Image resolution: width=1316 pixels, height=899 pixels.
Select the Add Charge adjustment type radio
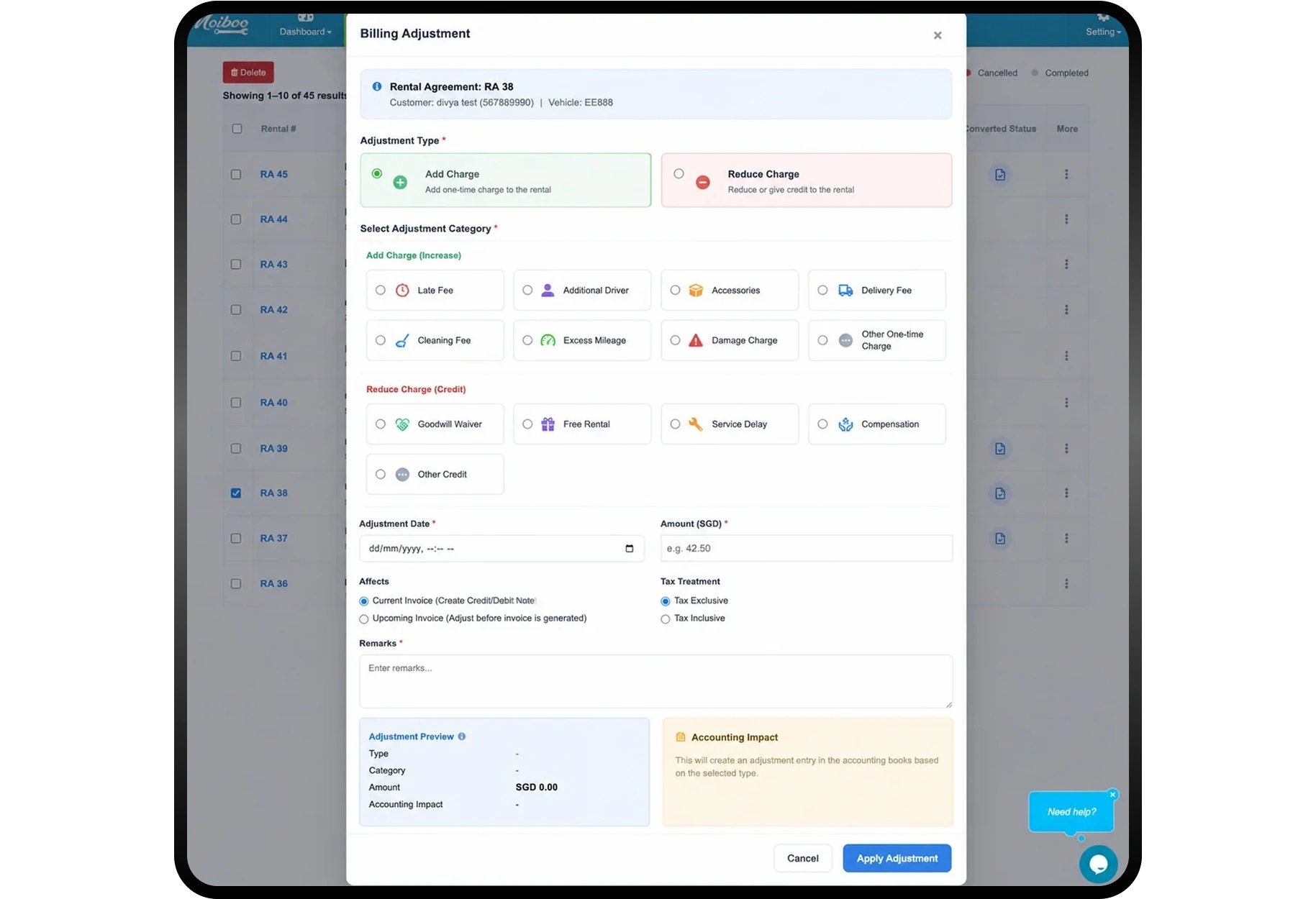tap(377, 173)
